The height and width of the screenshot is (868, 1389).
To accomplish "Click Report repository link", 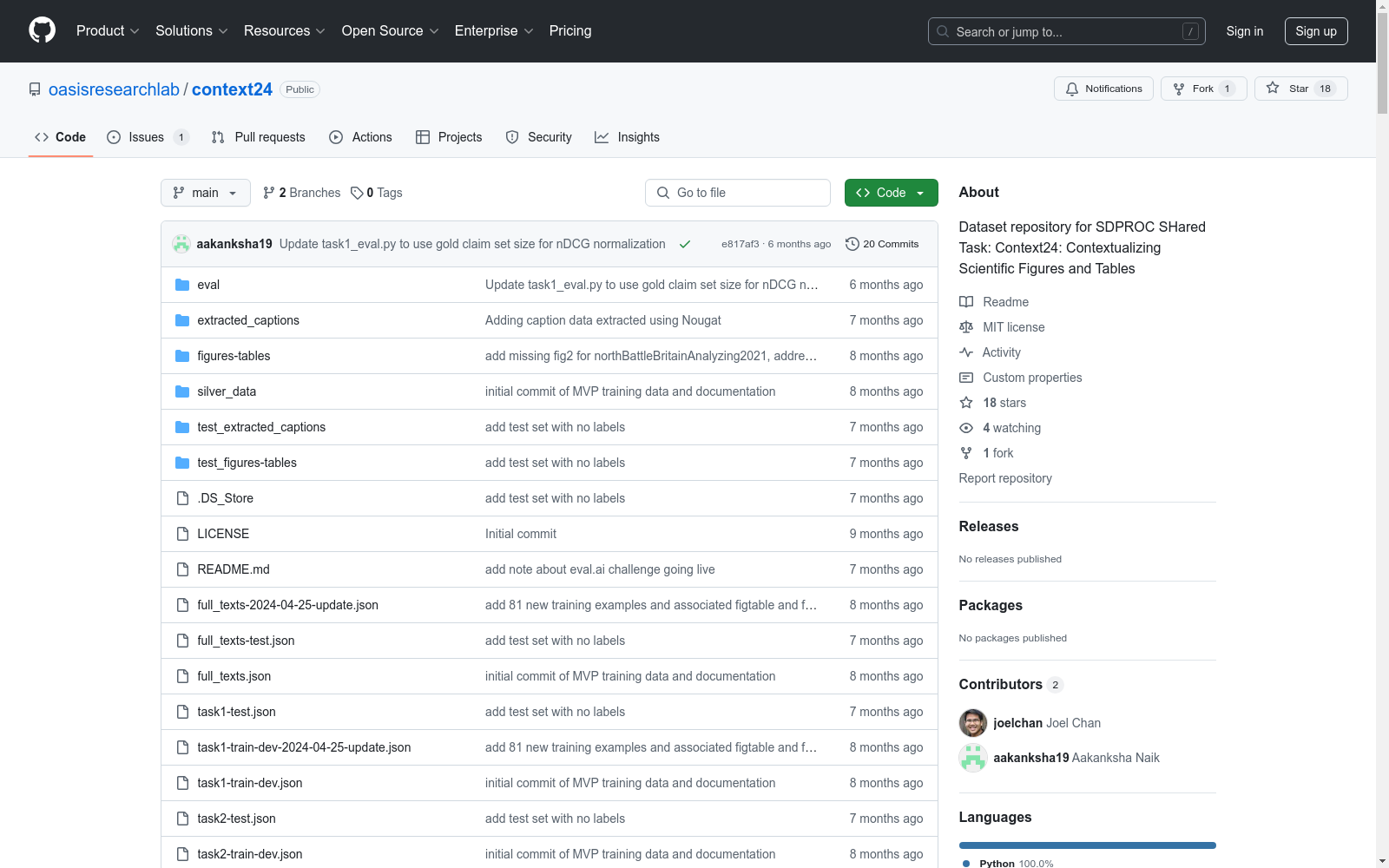I will 1005,478.
